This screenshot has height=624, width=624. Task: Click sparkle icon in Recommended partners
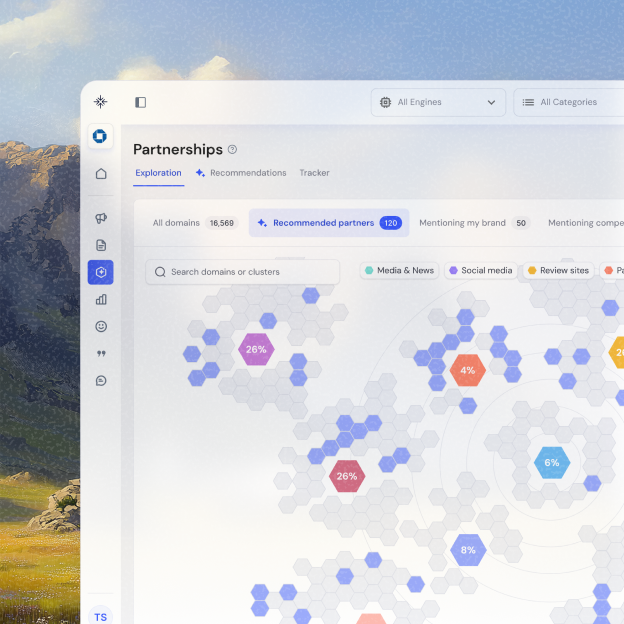pos(262,223)
